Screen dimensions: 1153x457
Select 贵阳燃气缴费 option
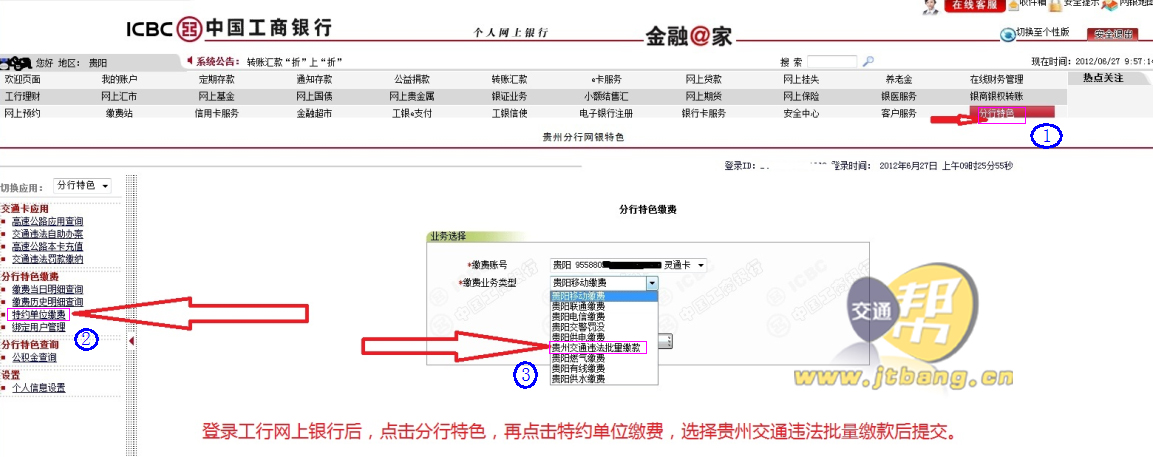[603, 358]
